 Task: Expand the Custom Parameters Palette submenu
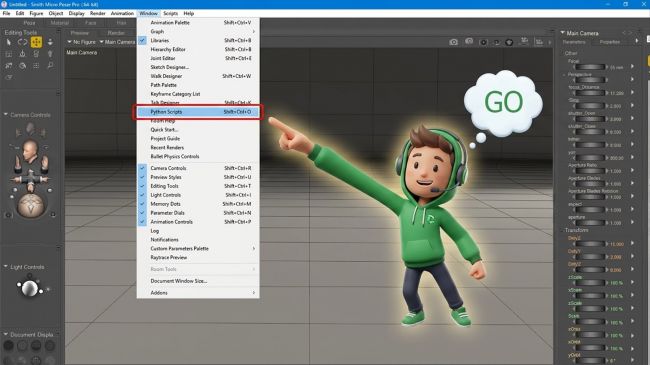pos(198,248)
